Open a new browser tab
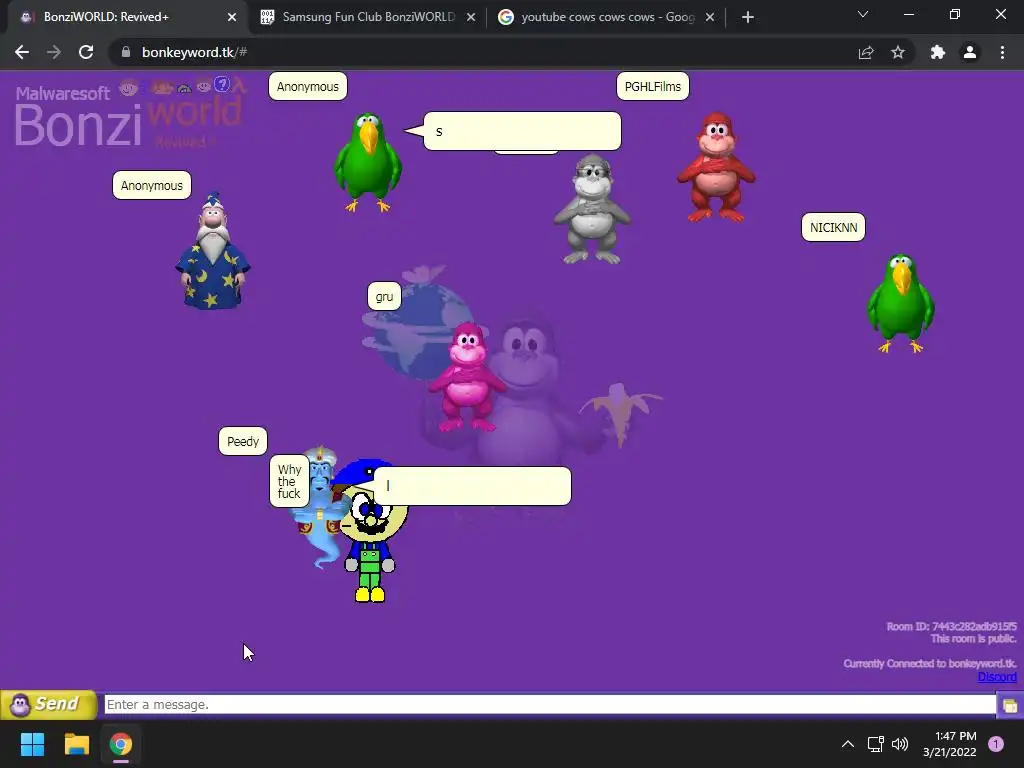 (748, 17)
